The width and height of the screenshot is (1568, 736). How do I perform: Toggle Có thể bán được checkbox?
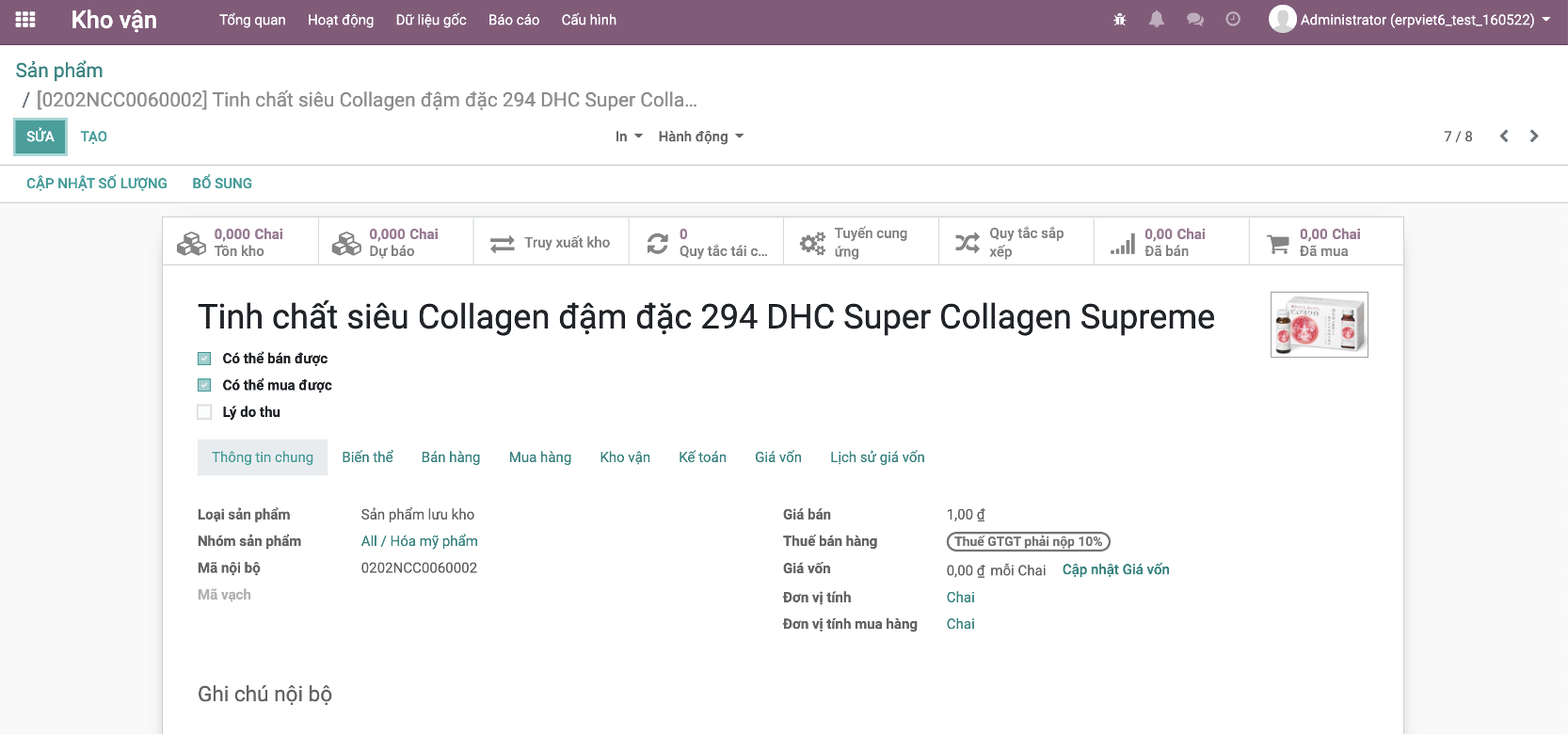[x=204, y=359]
